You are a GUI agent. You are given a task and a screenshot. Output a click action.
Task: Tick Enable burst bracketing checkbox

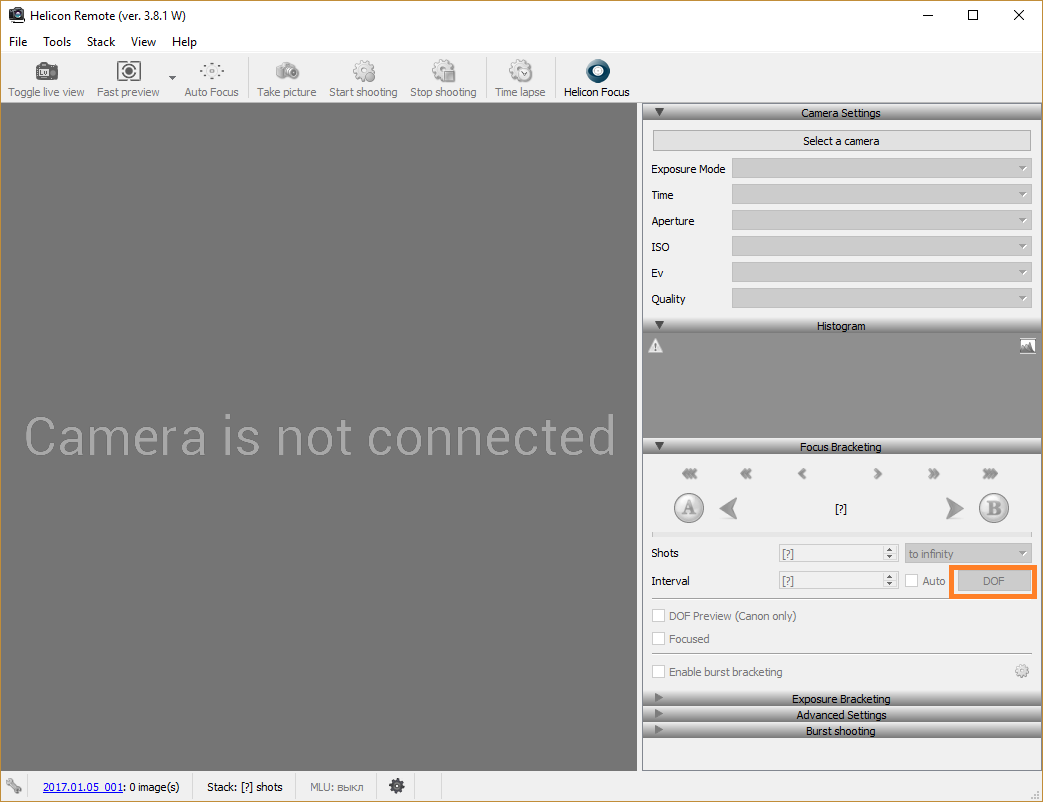pyautogui.click(x=659, y=672)
